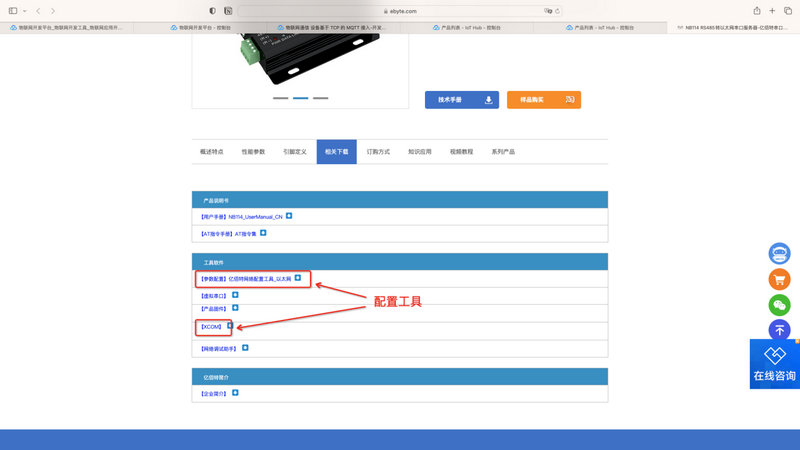
Task: Open the 在线咨询 chat widget
Action: (774, 364)
